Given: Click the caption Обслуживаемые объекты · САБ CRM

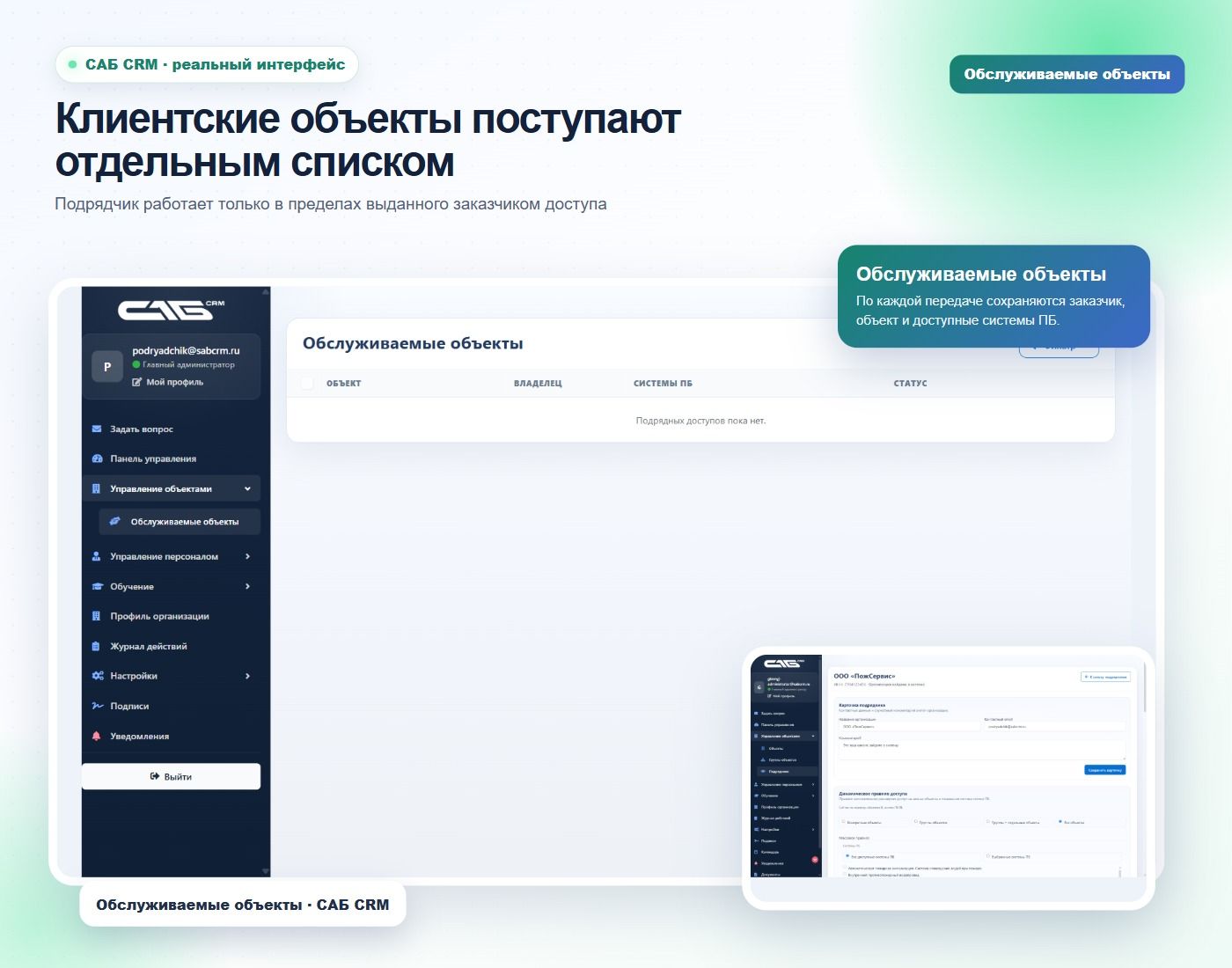Looking at the screenshot, I should click(x=242, y=906).
